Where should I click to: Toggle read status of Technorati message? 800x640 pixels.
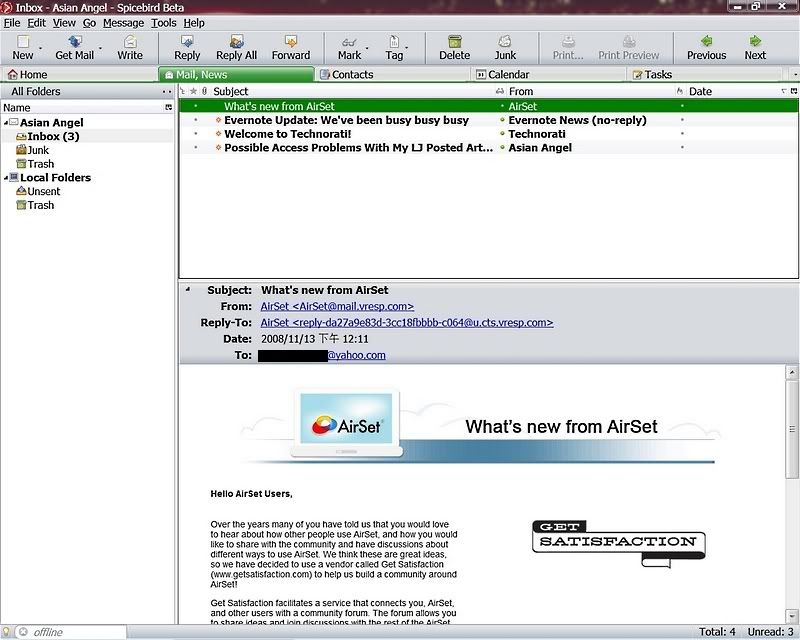pos(502,134)
